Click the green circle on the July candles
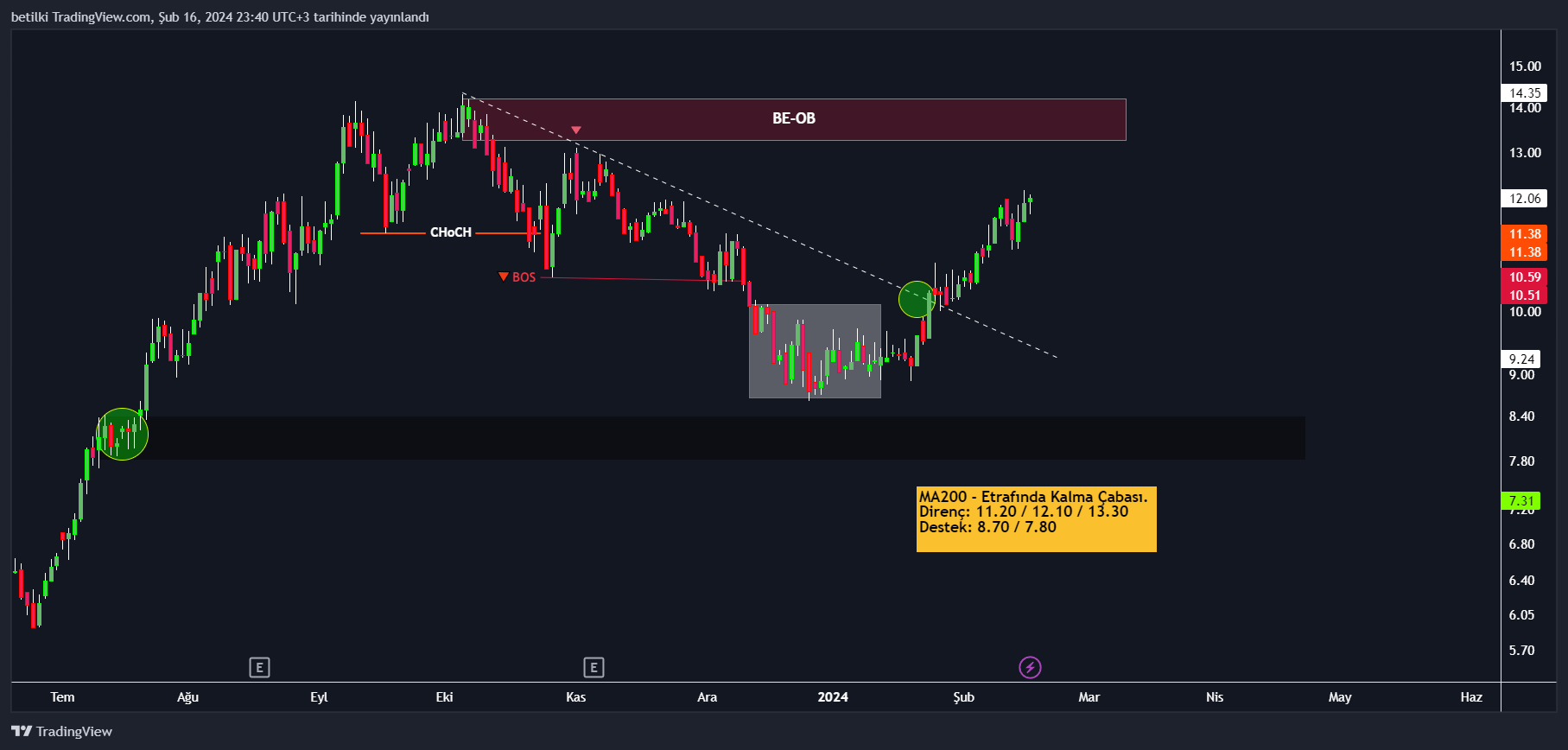 [x=122, y=434]
